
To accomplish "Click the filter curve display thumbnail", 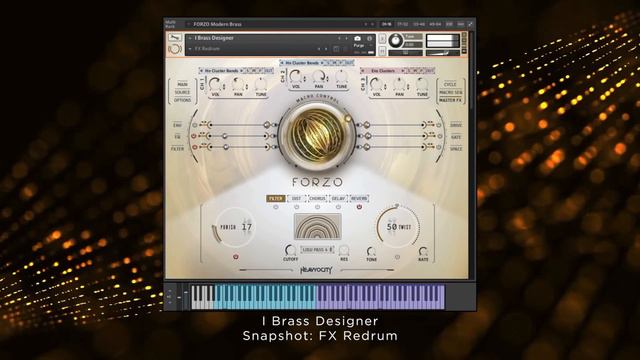I will pyautogui.click(x=318, y=227).
